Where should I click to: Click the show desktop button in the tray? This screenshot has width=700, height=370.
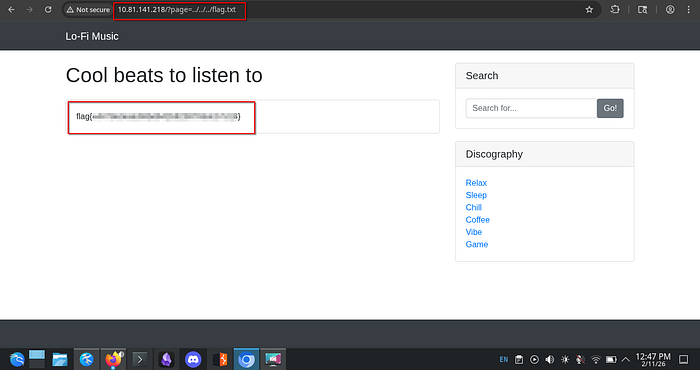tap(683, 359)
